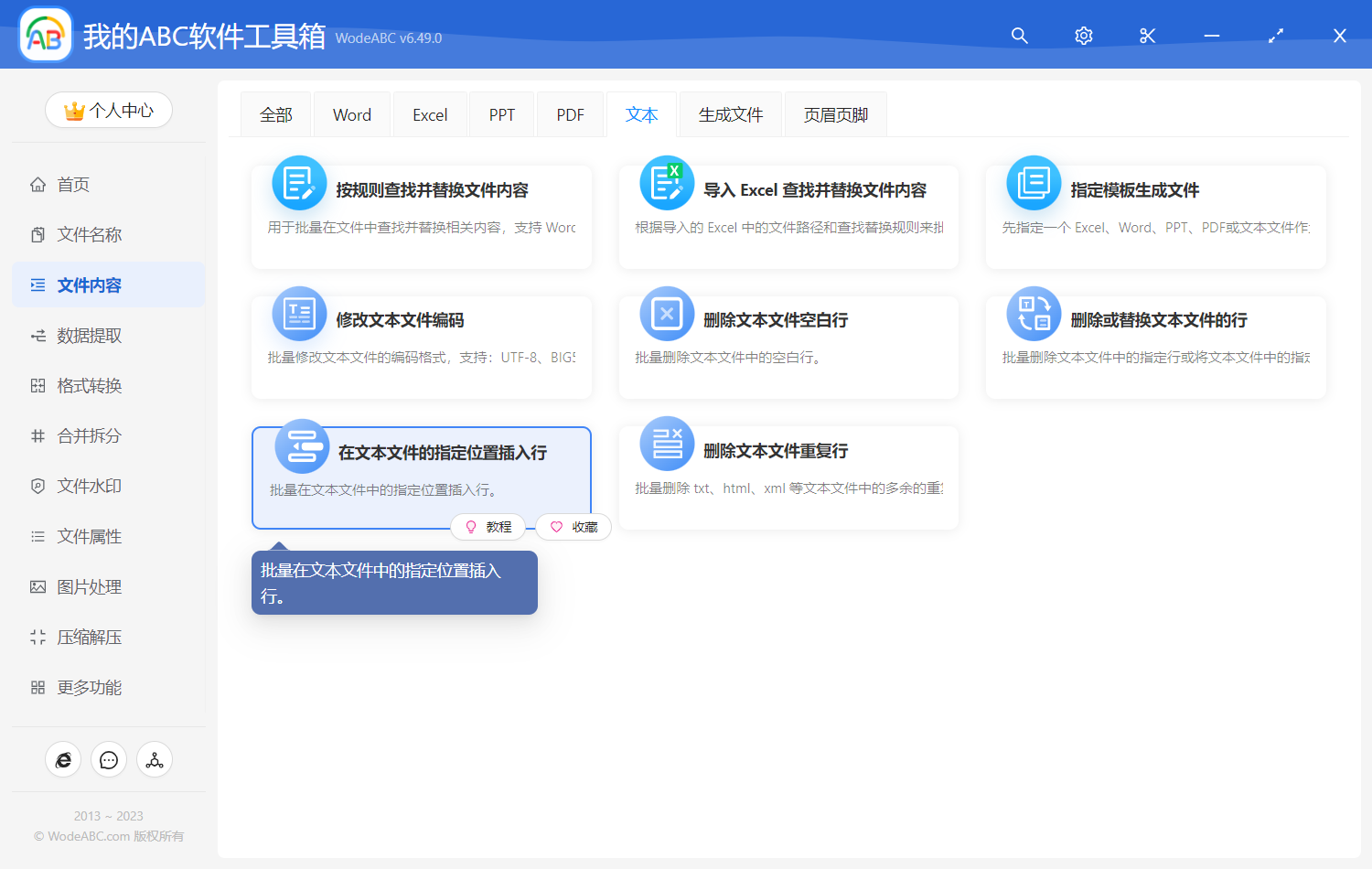Open the feedback chat bubble icon
Image resolution: width=1372 pixels, height=869 pixels.
109,759
